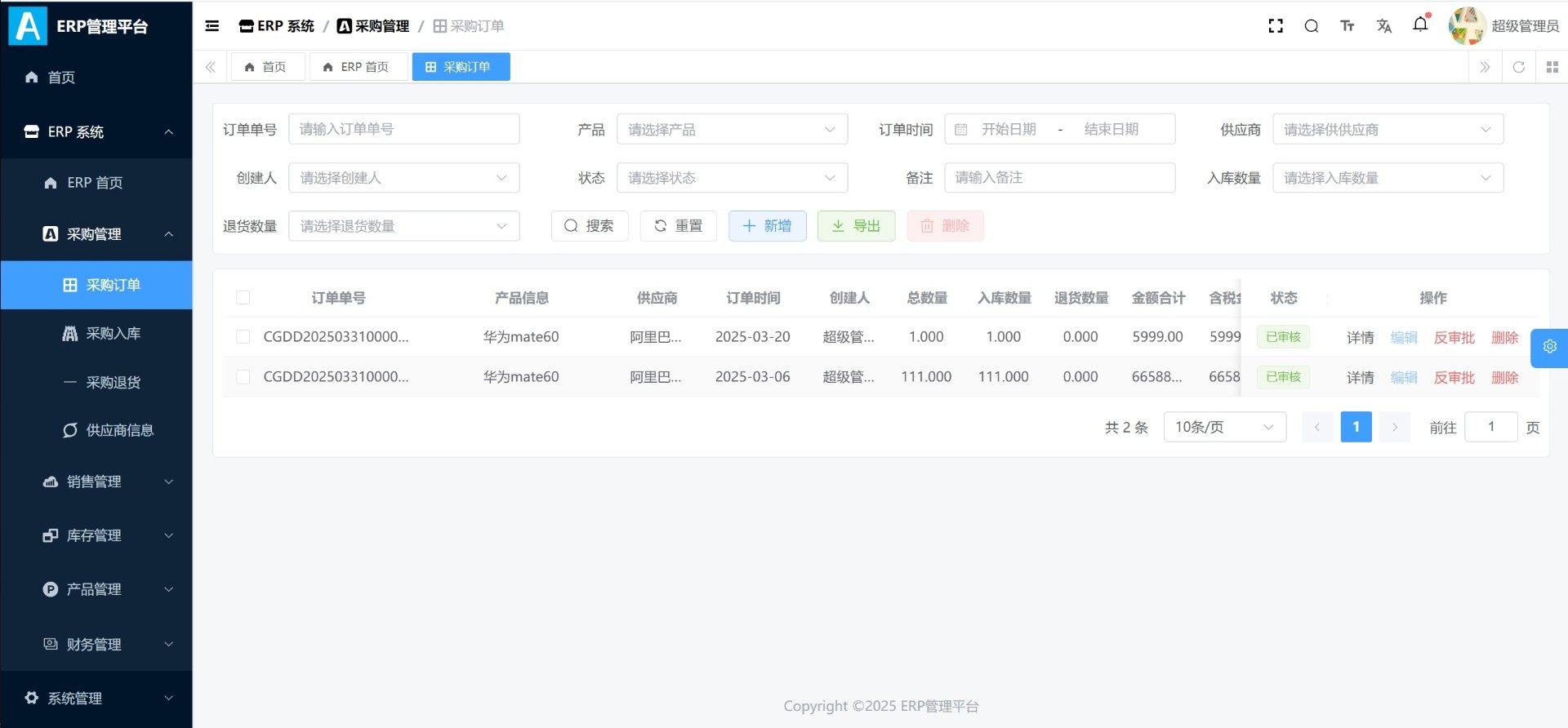Open the header search magnifier icon
The height and width of the screenshot is (728, 1568).
[1312, 26]
